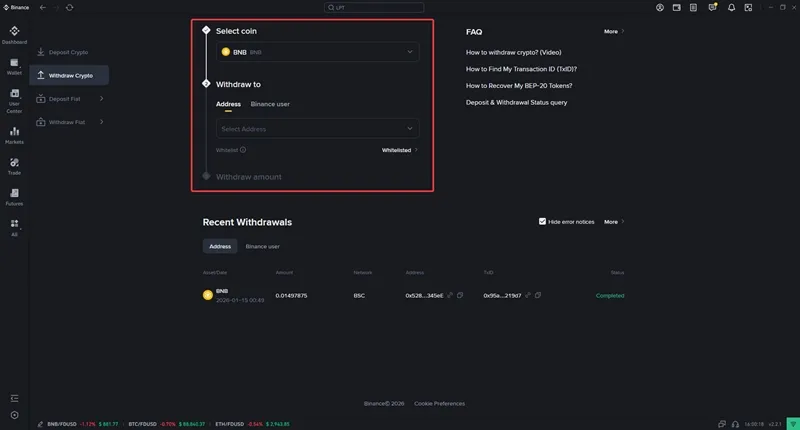Open the profile account icon
Viewport: 800px width, 430px height.
coord(660,7)
